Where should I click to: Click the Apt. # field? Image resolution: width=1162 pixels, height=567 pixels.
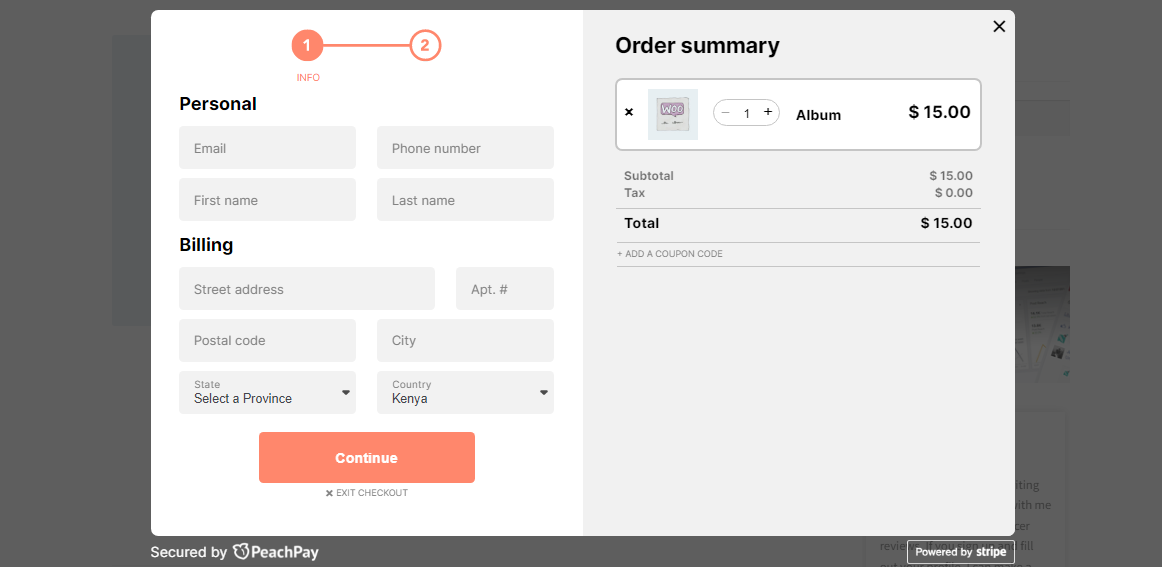[504, 289]
